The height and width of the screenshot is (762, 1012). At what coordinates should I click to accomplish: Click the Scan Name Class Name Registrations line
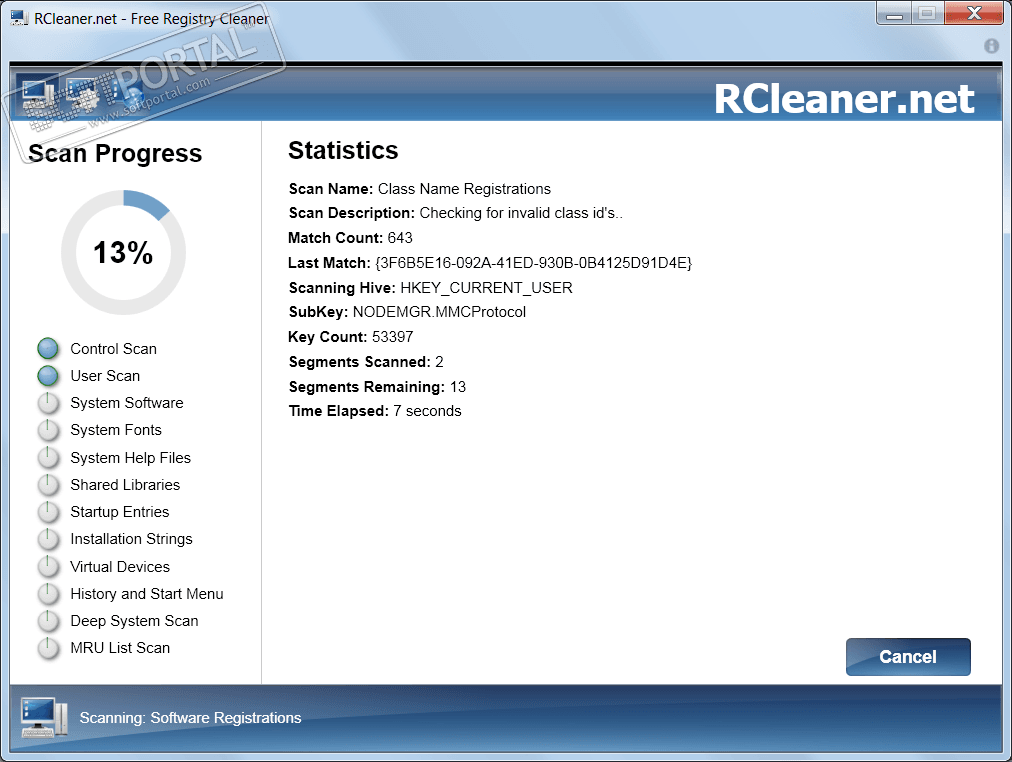[x=420, y=189]
